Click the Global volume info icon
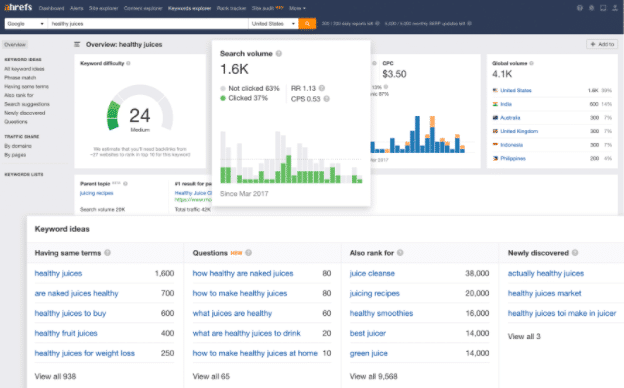 pyautogui.click(x=531, y=63)
